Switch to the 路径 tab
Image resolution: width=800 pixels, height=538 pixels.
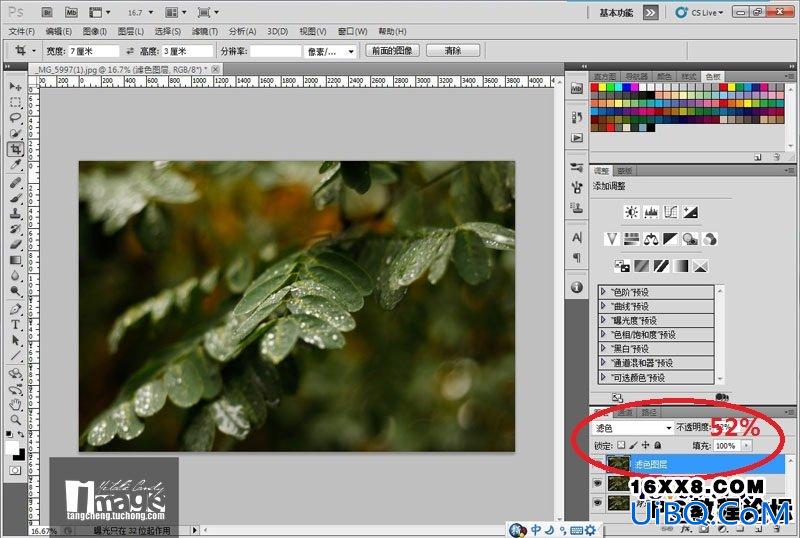[649, 412]
